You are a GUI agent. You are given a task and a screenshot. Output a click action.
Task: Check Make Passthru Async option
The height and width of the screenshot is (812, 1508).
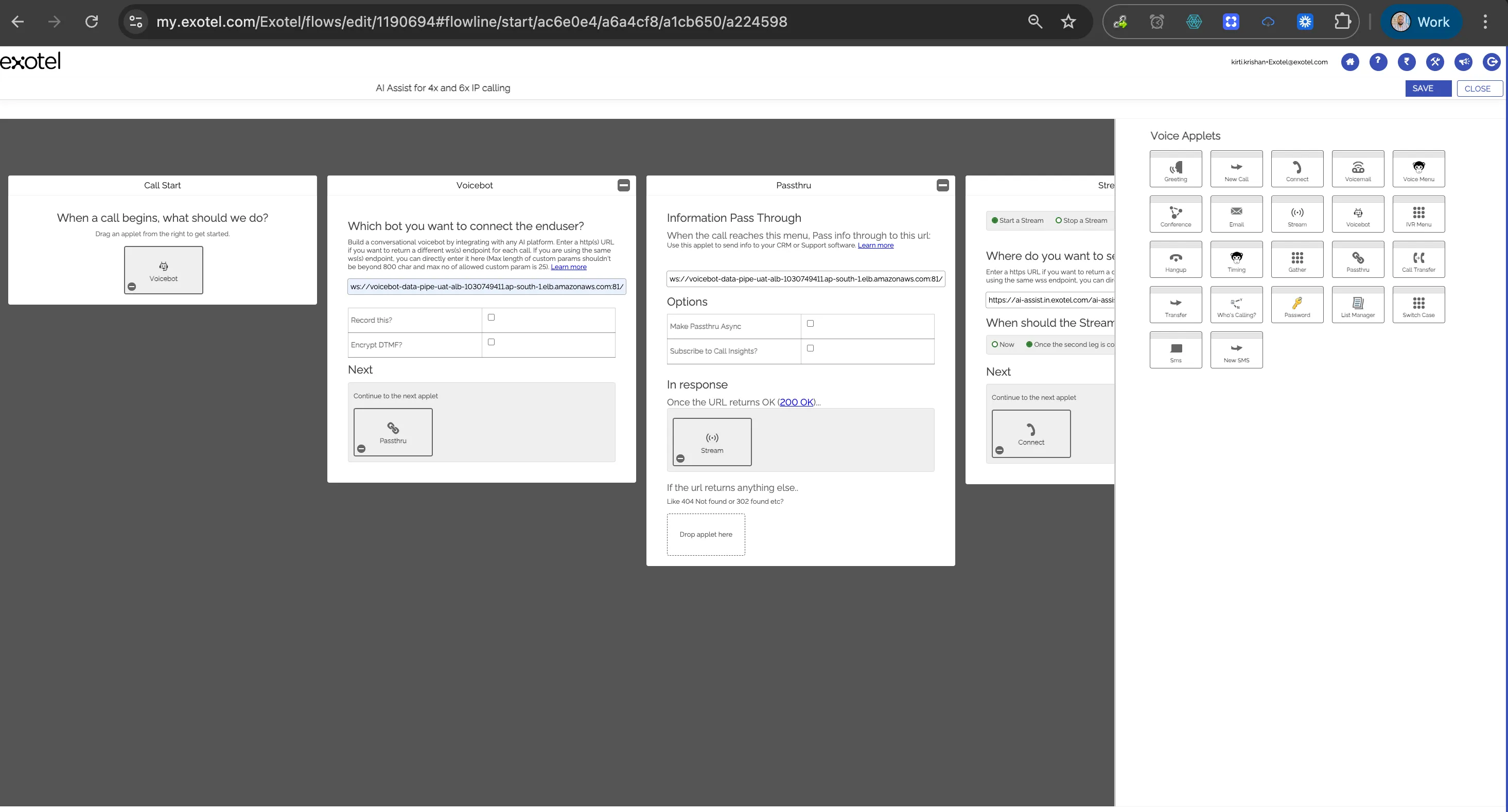point(810,323)
